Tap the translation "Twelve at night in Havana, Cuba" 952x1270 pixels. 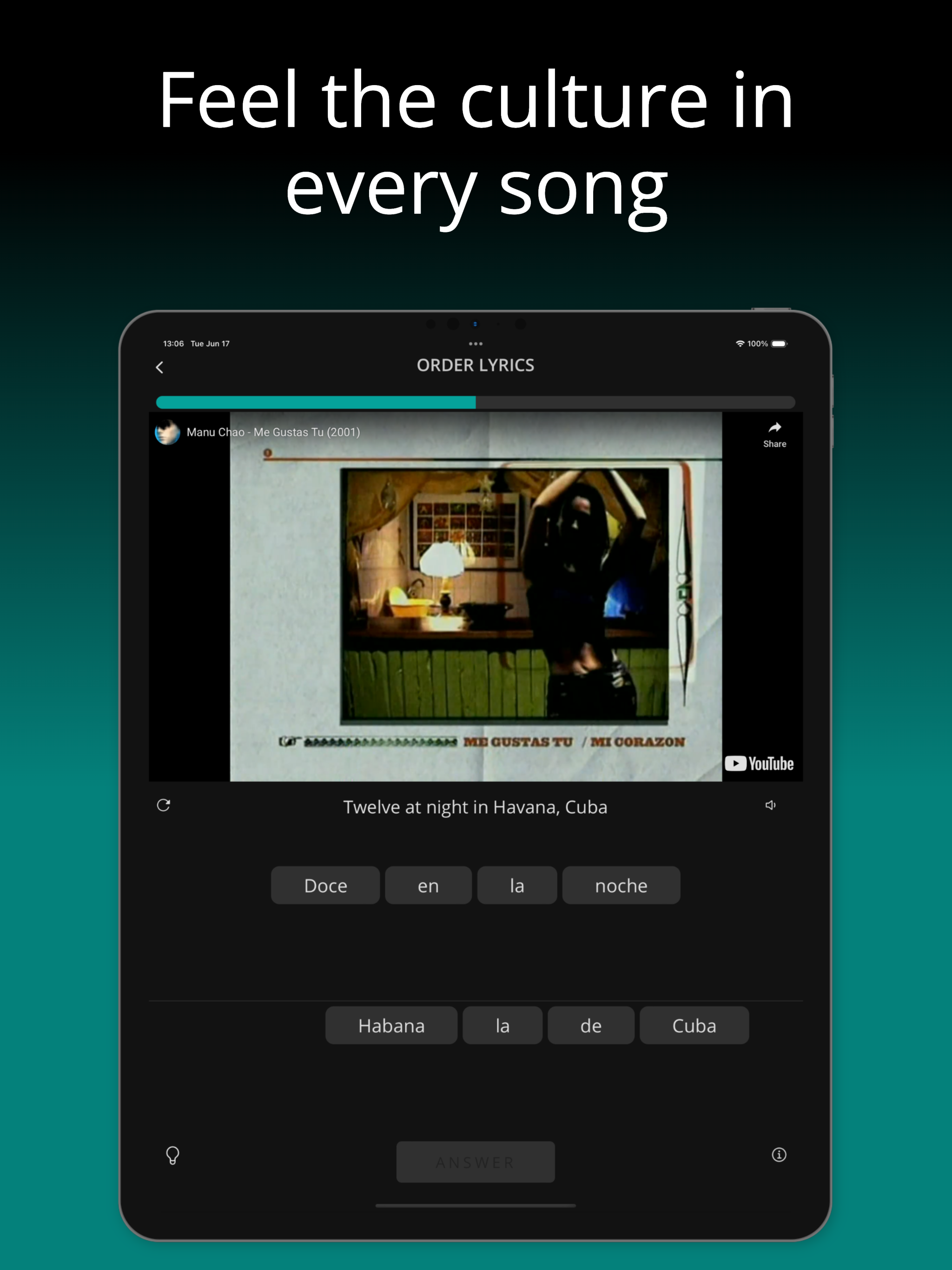pyautogui.click(x=476, y=807)
